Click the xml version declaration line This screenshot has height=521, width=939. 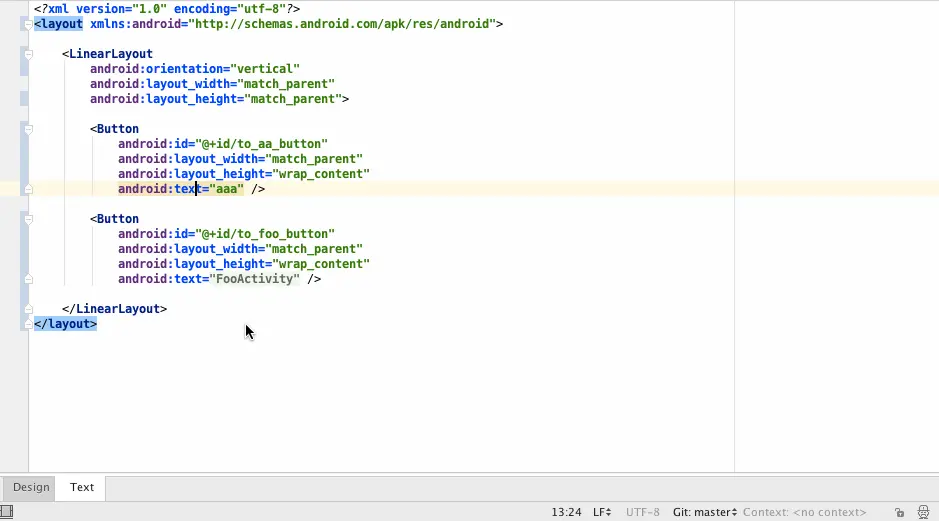(x=167, y=9)
